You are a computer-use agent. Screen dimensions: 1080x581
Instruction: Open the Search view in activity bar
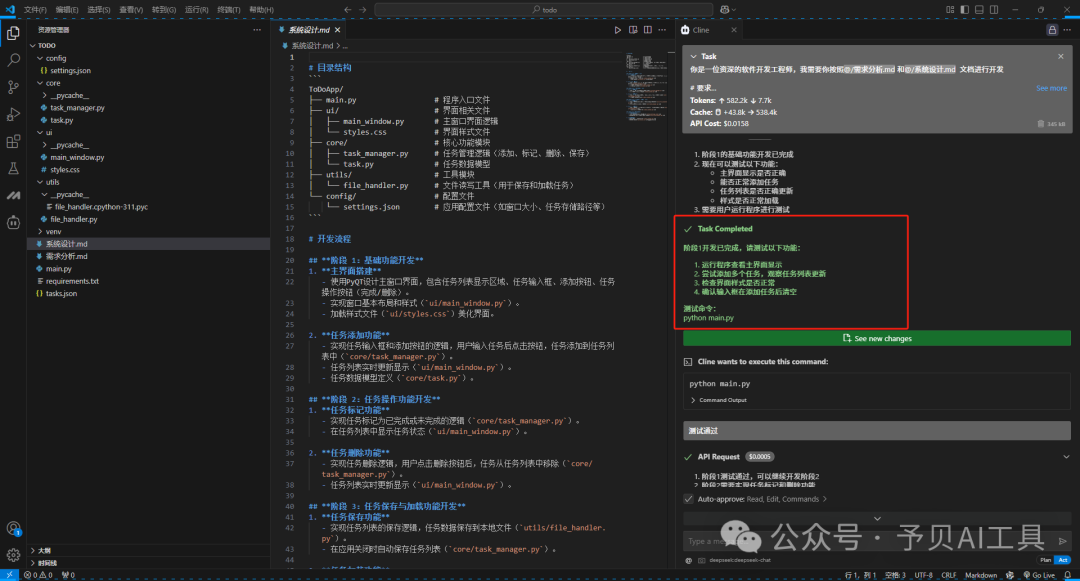13,60
